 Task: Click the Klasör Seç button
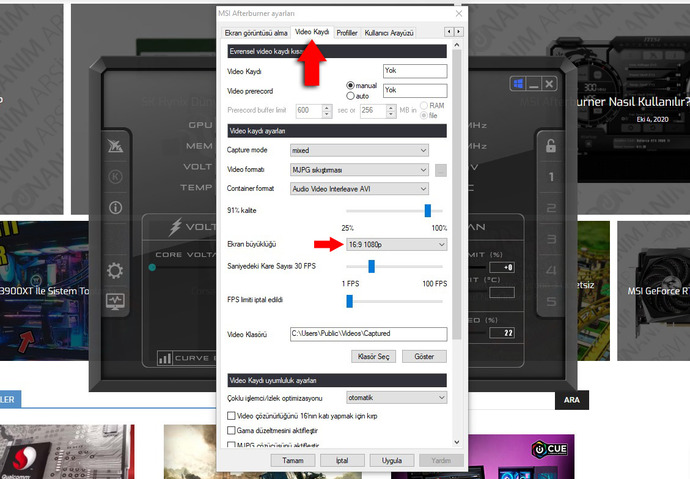click(374, 356)
